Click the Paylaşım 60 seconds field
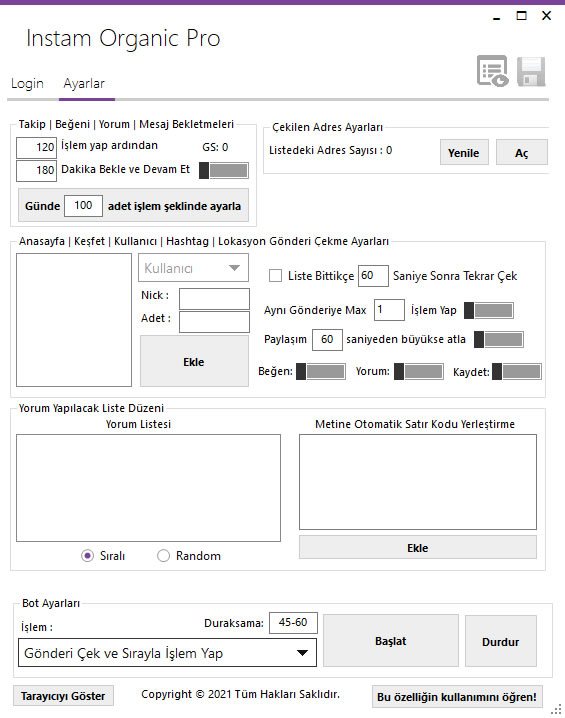The width and height of the screenshot is (565, 718). (x=327, y=339)
